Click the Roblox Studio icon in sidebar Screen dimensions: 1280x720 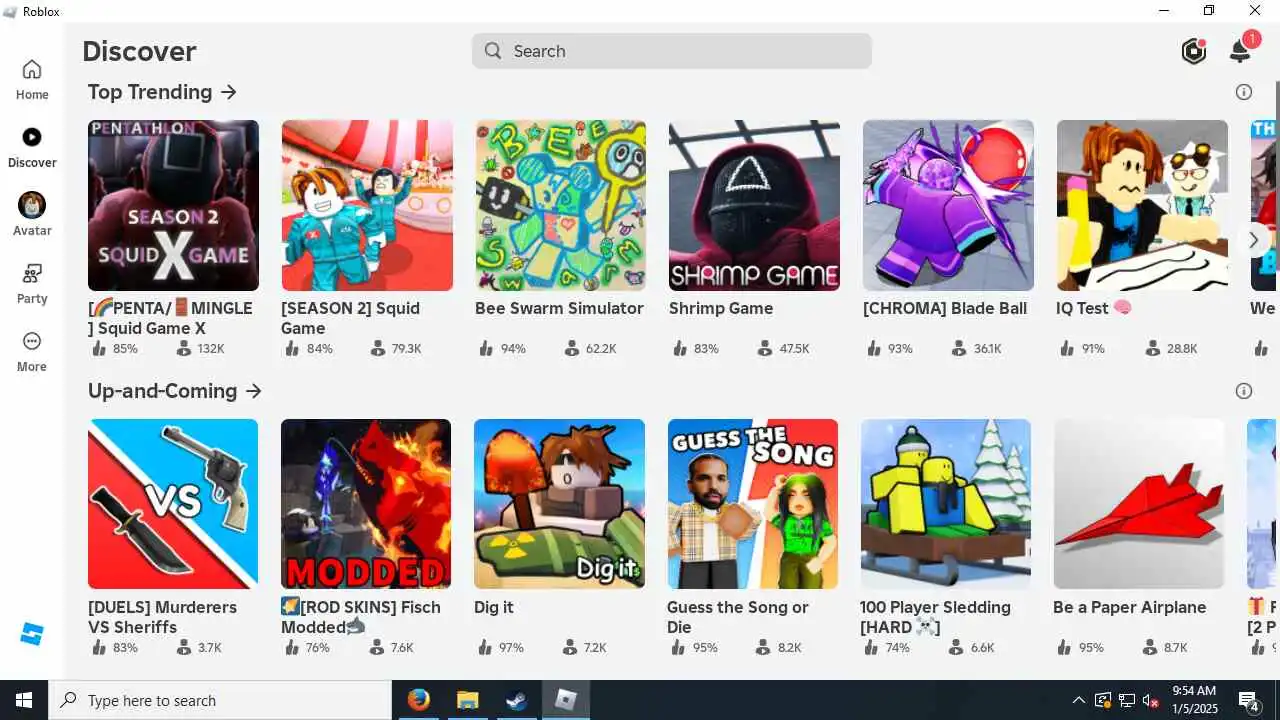pyautogui.click(x=32, y=634)
